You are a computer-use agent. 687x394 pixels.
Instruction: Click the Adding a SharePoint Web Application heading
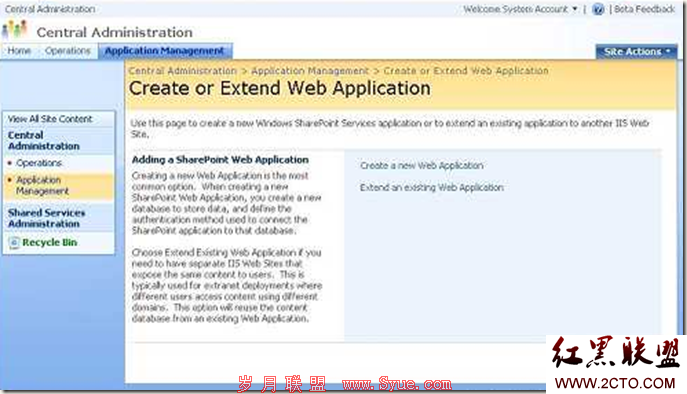click(x=220, y=160)
